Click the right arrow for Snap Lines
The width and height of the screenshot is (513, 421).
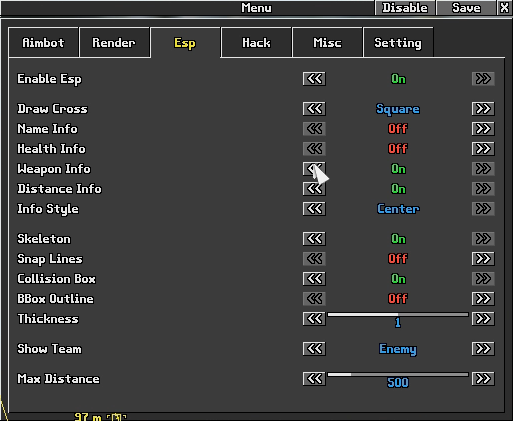(x=483, y=259)
